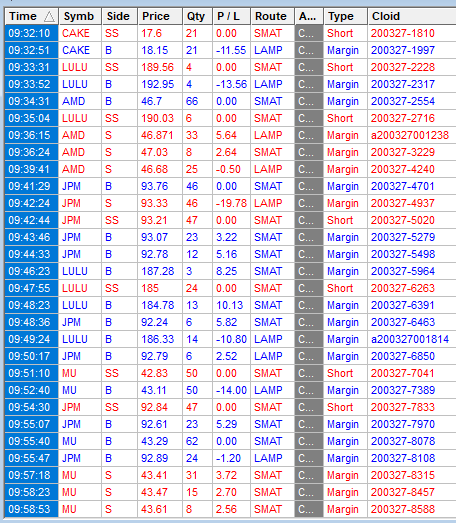
Task: Click Cloid 200327-8315
Action: [x=403, y=476]
